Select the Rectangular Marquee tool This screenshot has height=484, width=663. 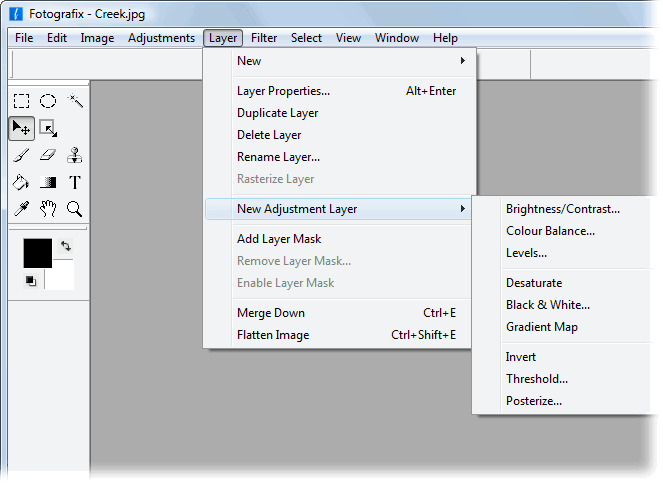(21, 101)
